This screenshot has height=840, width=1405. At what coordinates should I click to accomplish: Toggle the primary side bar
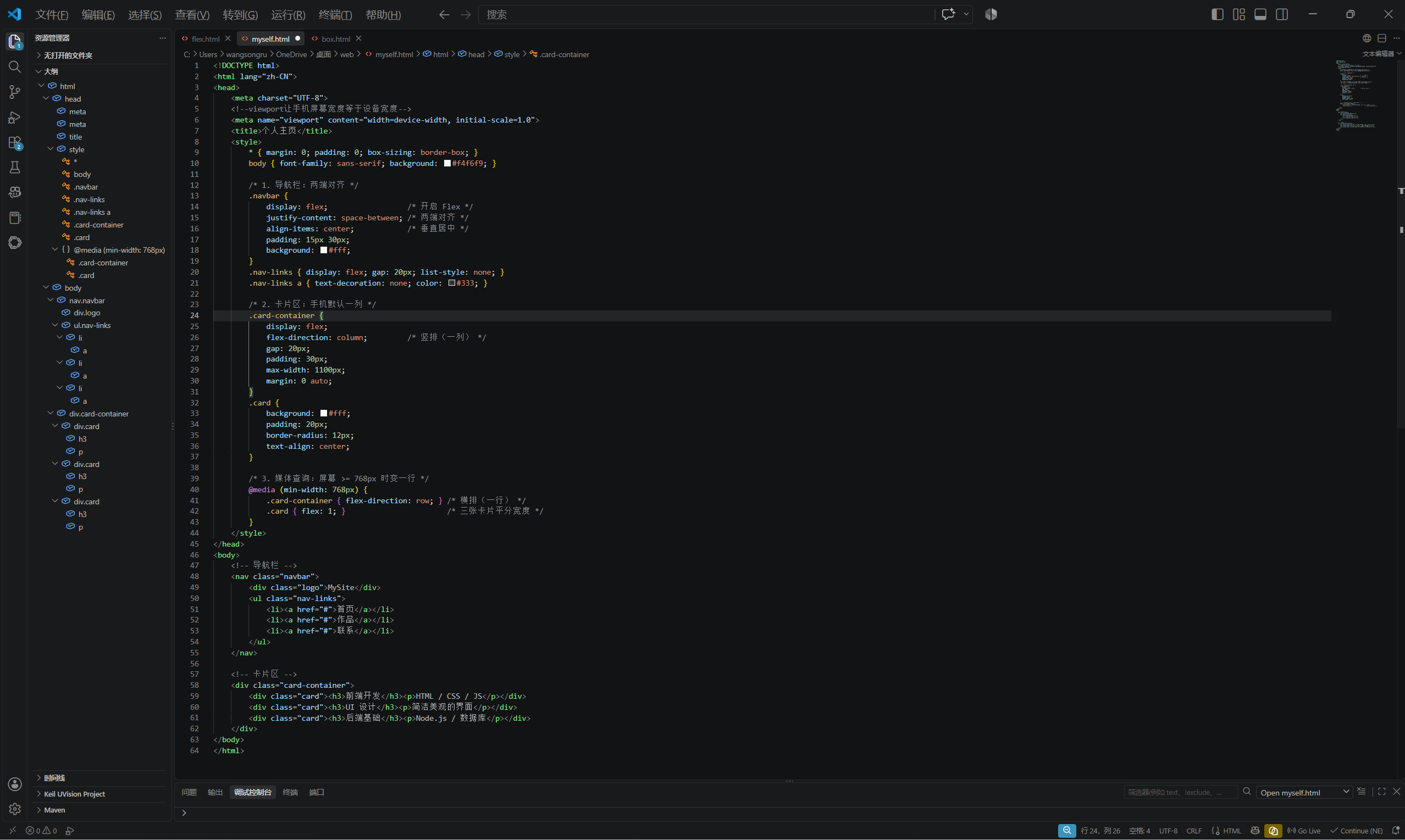1217,15
